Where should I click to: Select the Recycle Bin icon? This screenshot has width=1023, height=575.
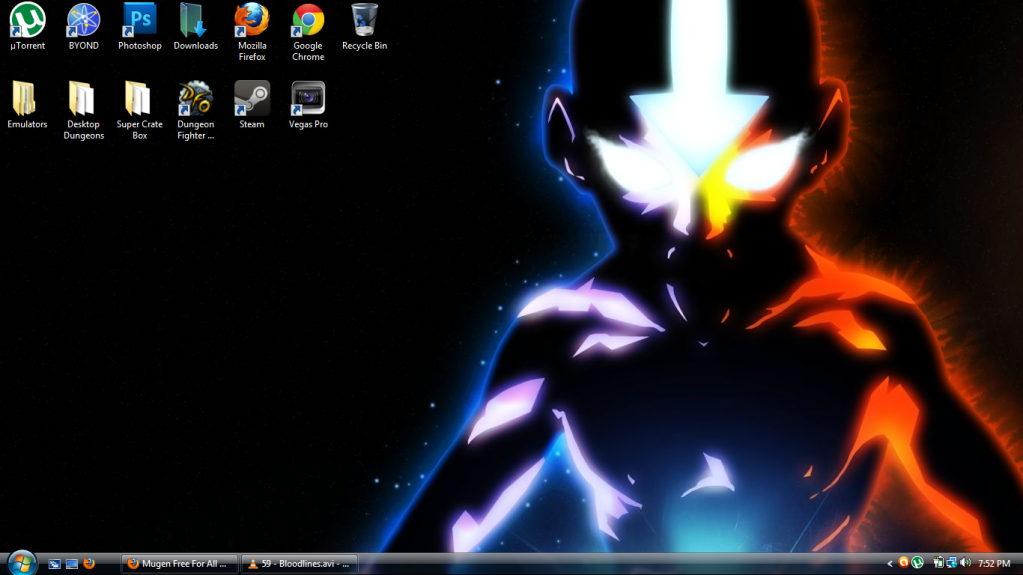pos(364,27)
